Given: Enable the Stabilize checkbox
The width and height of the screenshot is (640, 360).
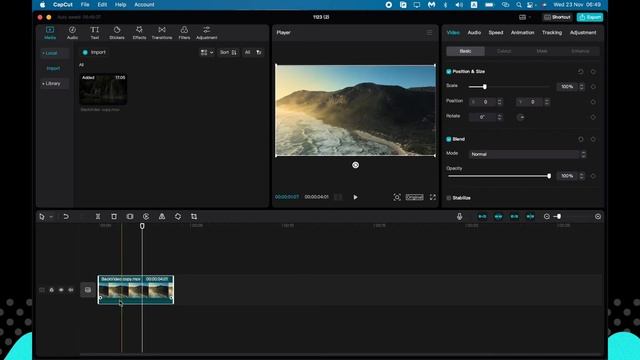Looking at the screenshot, I should [449, 198].
